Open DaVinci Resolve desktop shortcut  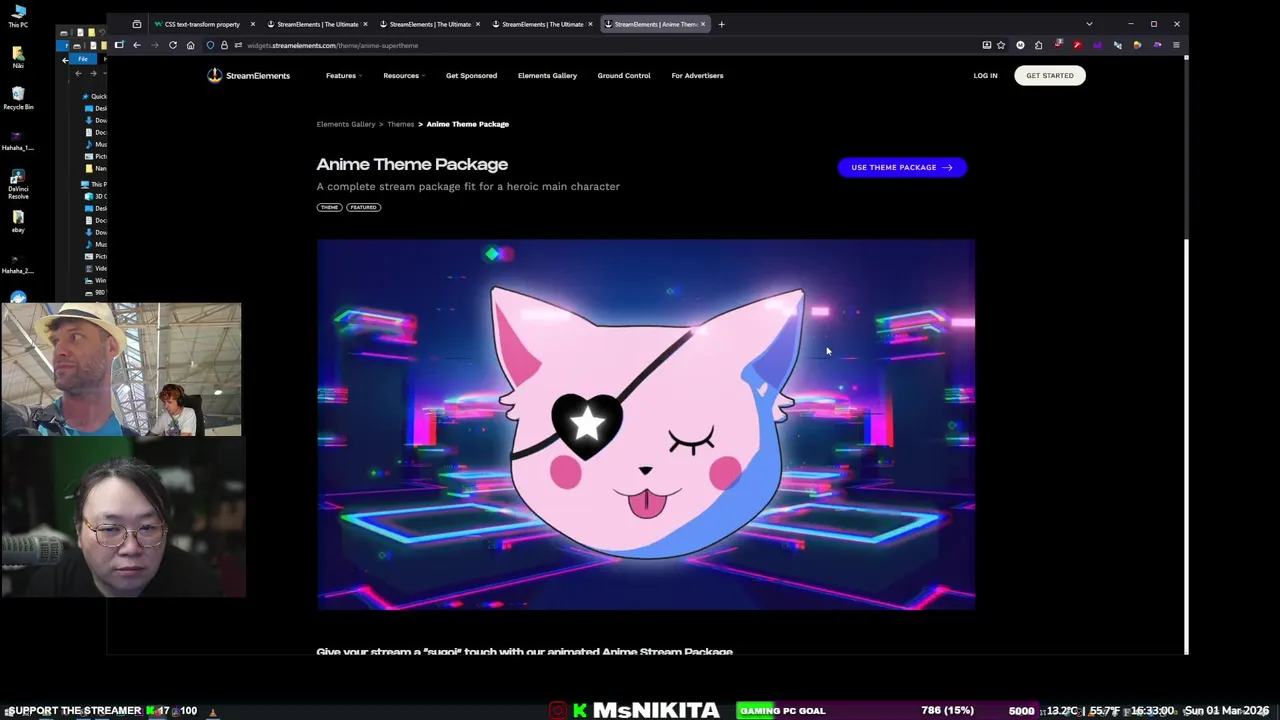coord(18,185)
